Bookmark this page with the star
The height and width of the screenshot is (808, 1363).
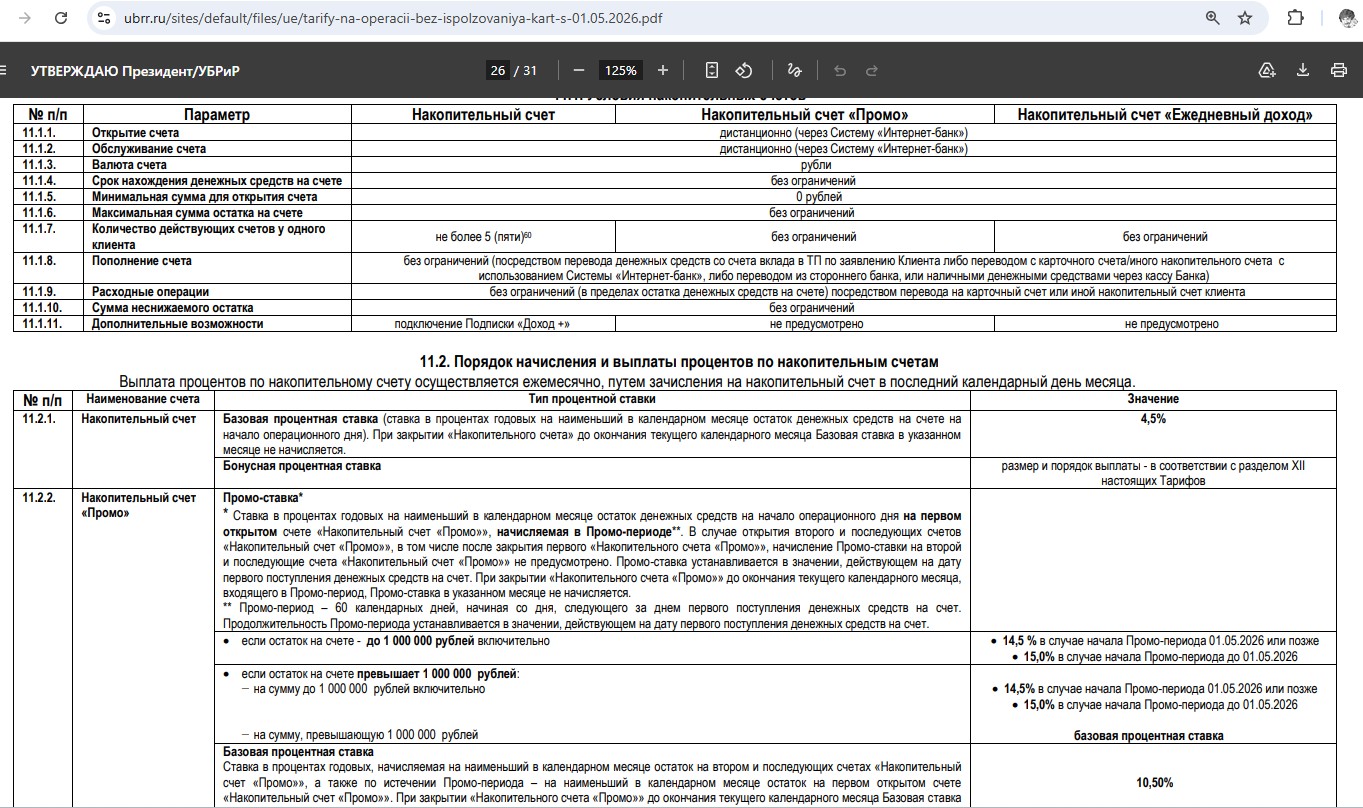1245,18
